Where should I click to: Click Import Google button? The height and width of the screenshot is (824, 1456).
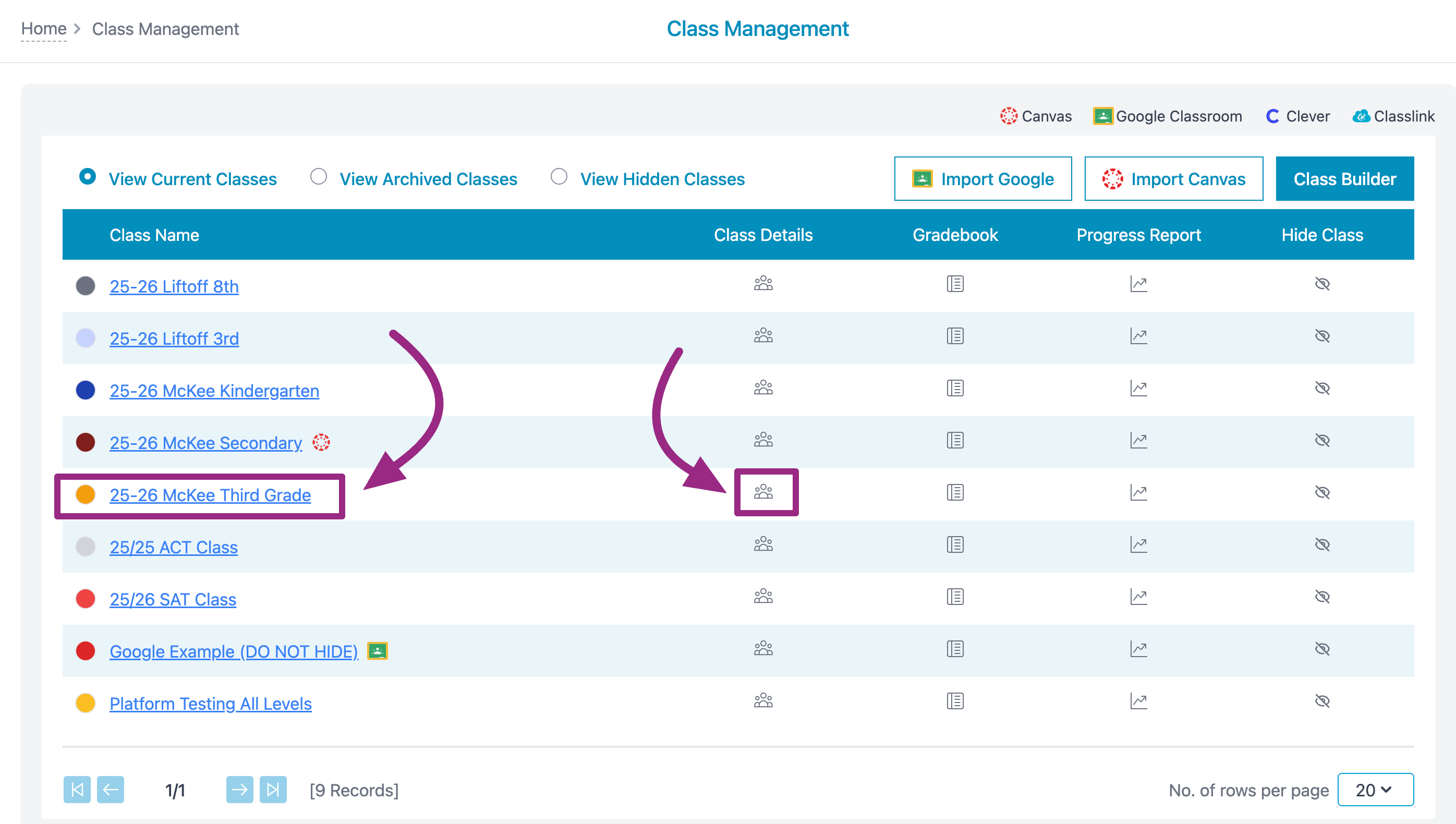(x=982, y=179)
